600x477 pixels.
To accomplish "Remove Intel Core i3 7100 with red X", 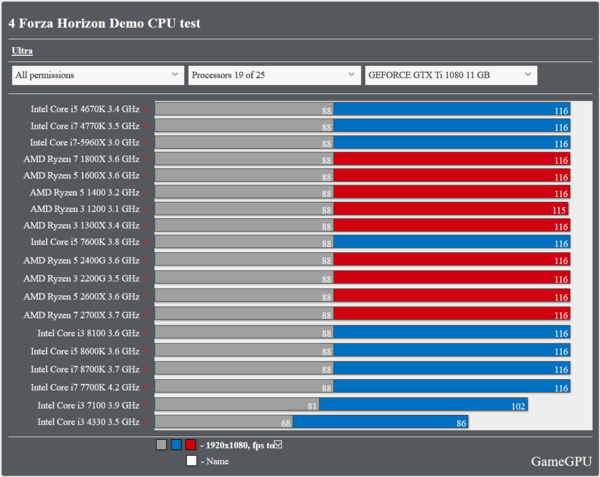I will tap(145, 405).
